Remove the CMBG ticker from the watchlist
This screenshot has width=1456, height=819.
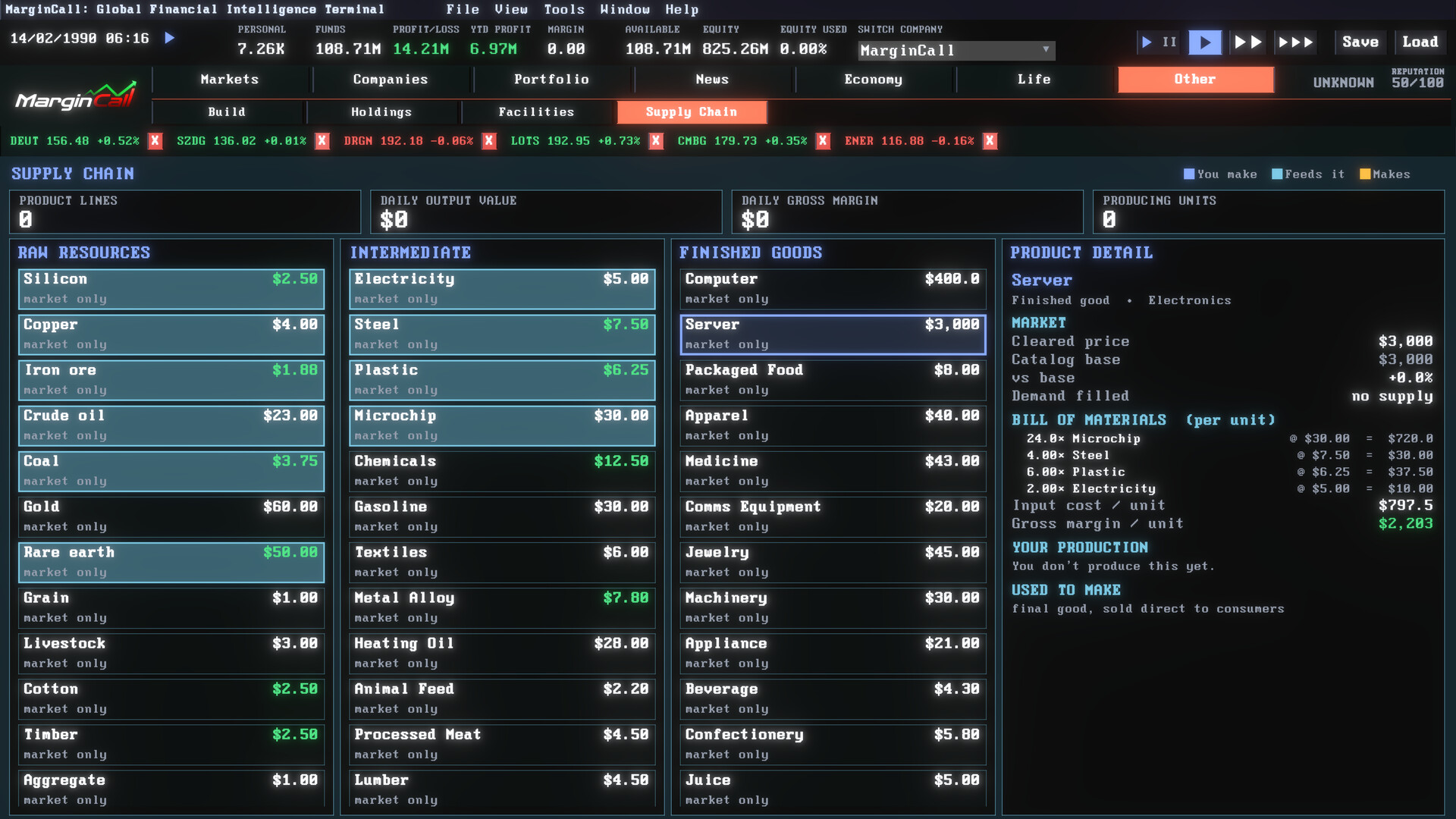[823, 141]
